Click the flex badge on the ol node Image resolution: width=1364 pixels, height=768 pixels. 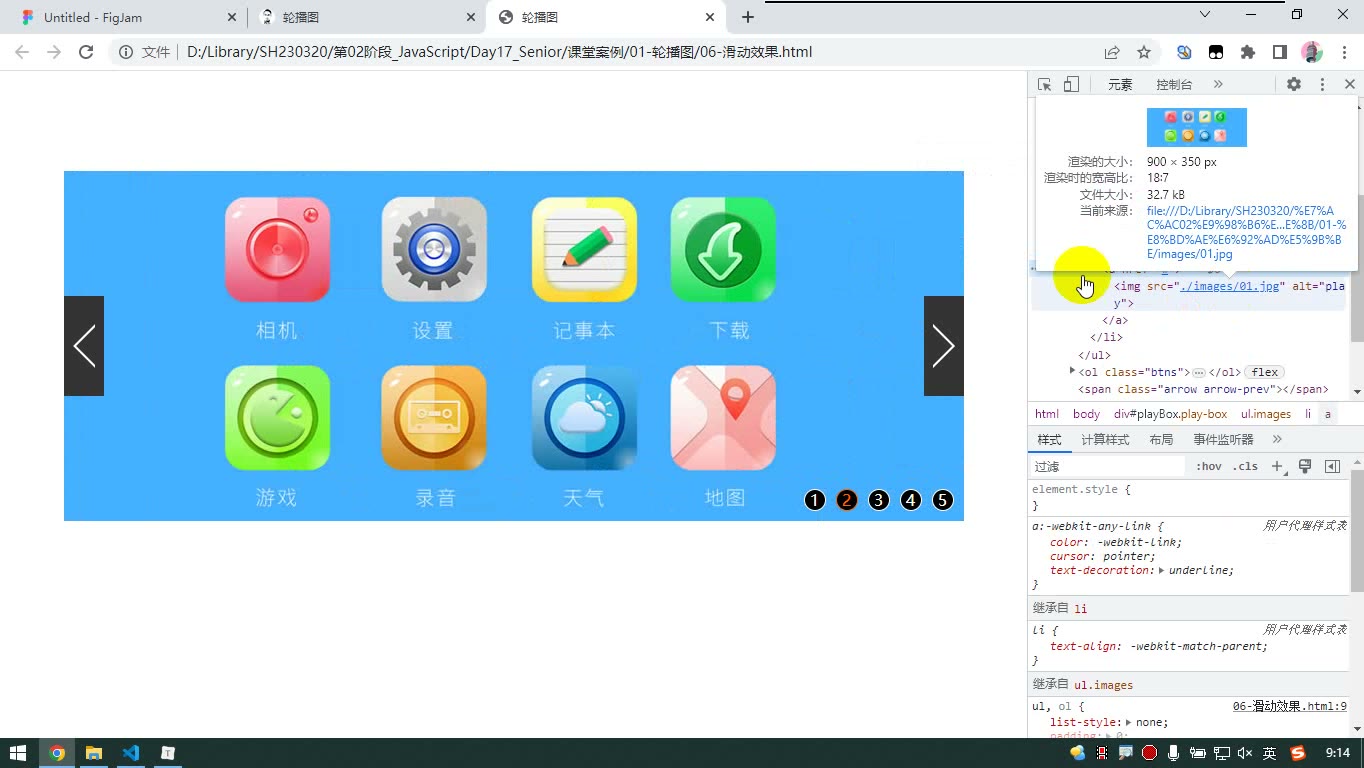(1265, 372)
